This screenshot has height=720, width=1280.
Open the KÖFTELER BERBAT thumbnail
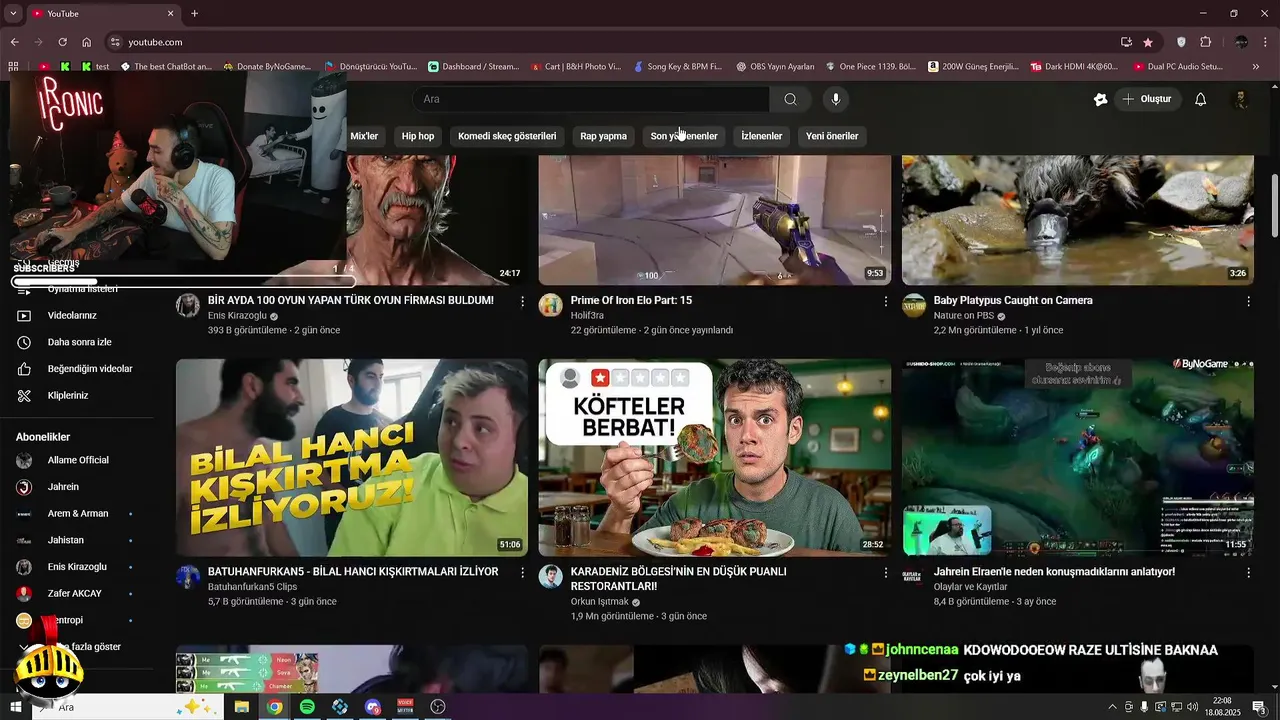[715, 458]
